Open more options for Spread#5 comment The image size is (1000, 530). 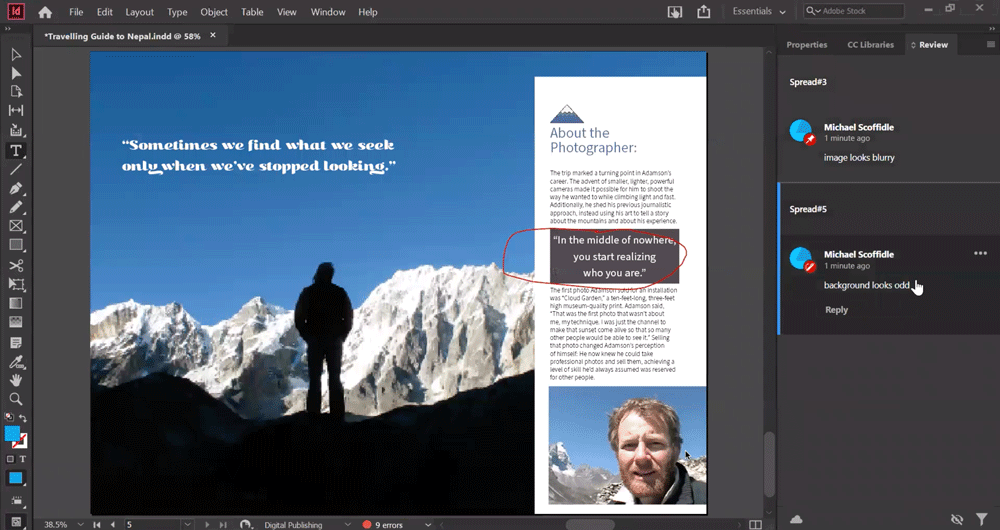980,253
